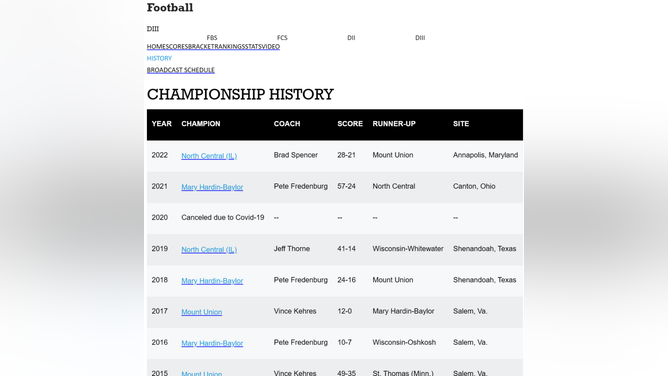
Task: Open the BROADCAST SCHEDULE link
Action: (x=181, y=70)
